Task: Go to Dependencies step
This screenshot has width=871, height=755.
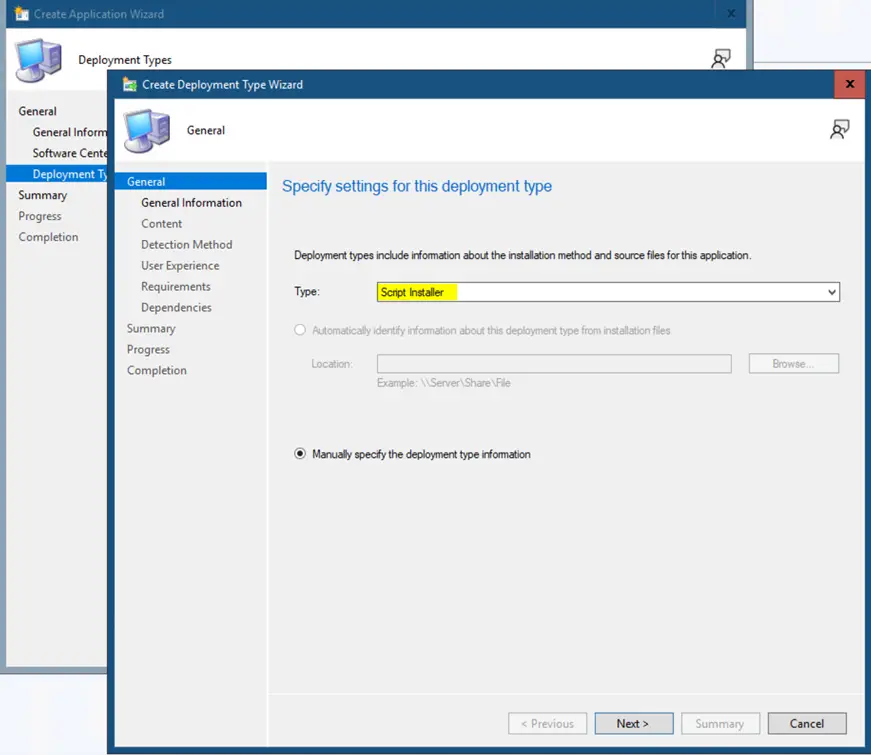Action: (176, 307)
